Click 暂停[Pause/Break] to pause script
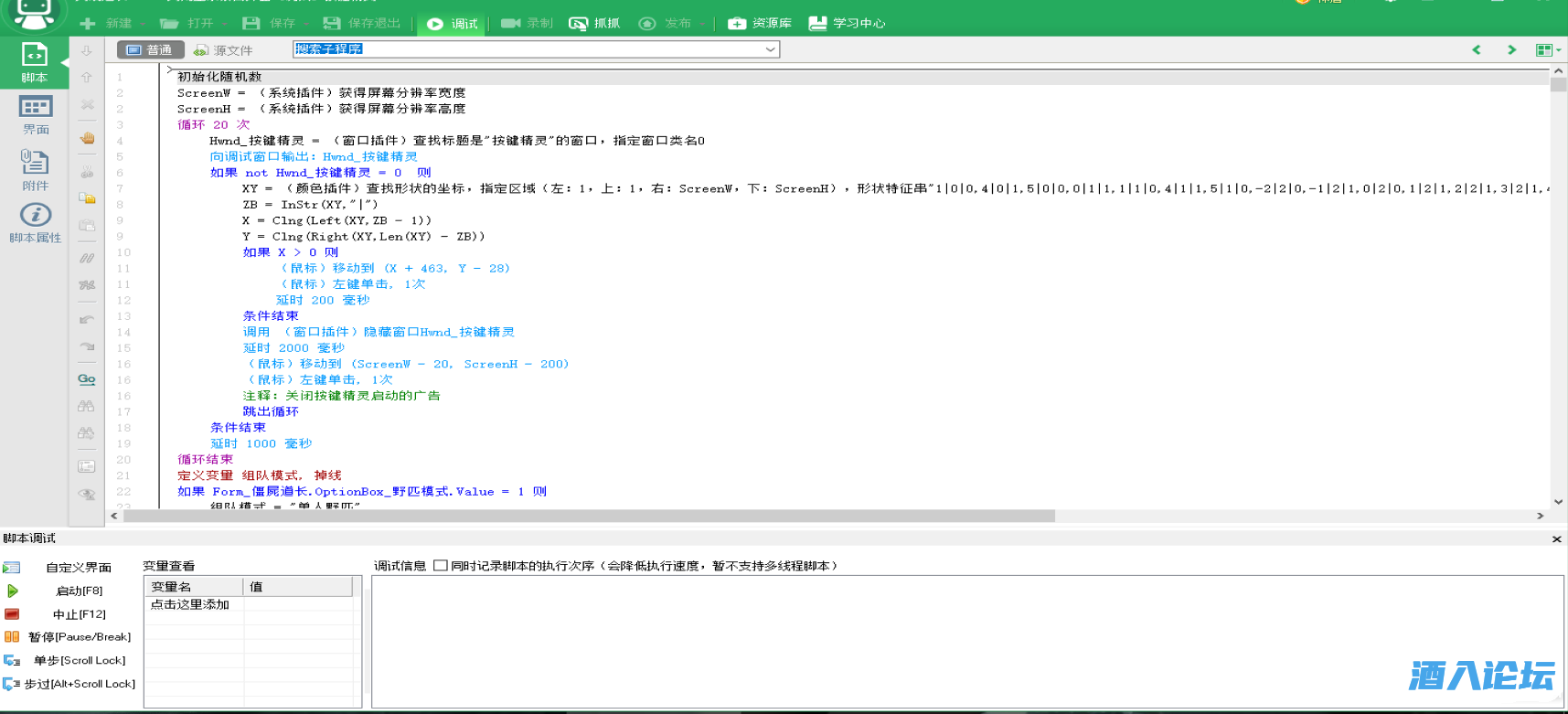Viewport: 1568px width, 714px height. [69, 637]
